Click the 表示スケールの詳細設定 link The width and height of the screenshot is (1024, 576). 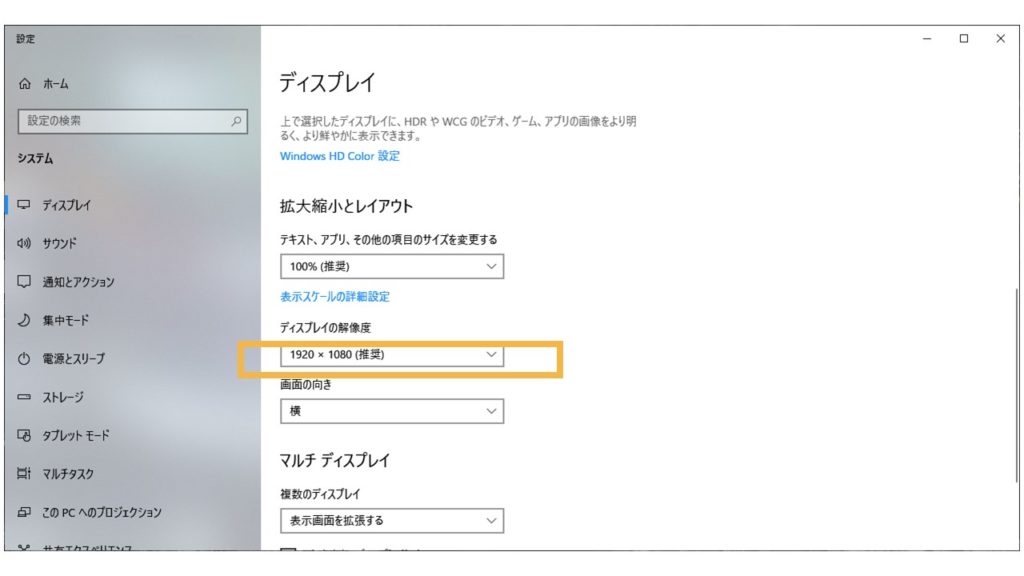334,297
